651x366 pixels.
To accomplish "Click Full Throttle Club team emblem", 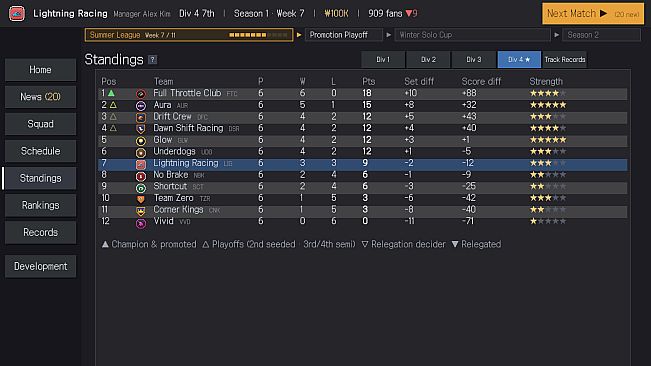I will click(141, 94).
